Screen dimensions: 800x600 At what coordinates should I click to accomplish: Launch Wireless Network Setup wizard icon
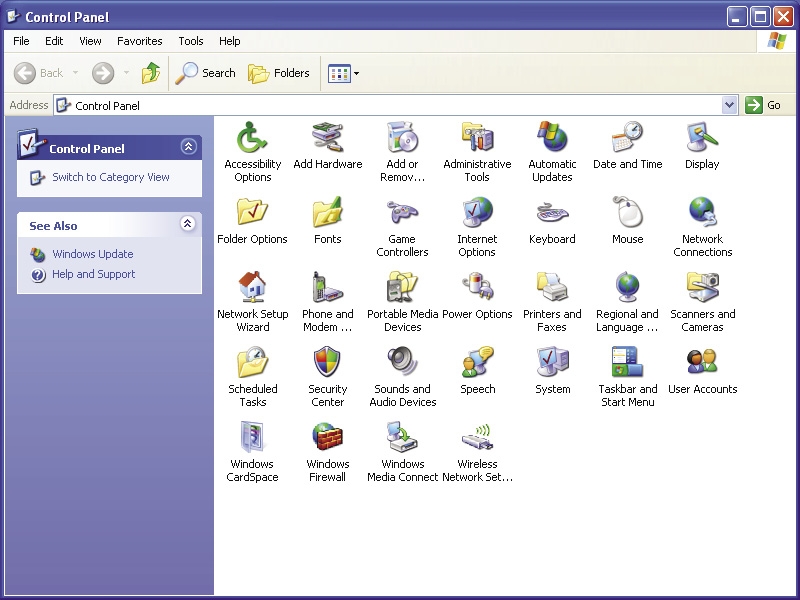pos(477,438)
